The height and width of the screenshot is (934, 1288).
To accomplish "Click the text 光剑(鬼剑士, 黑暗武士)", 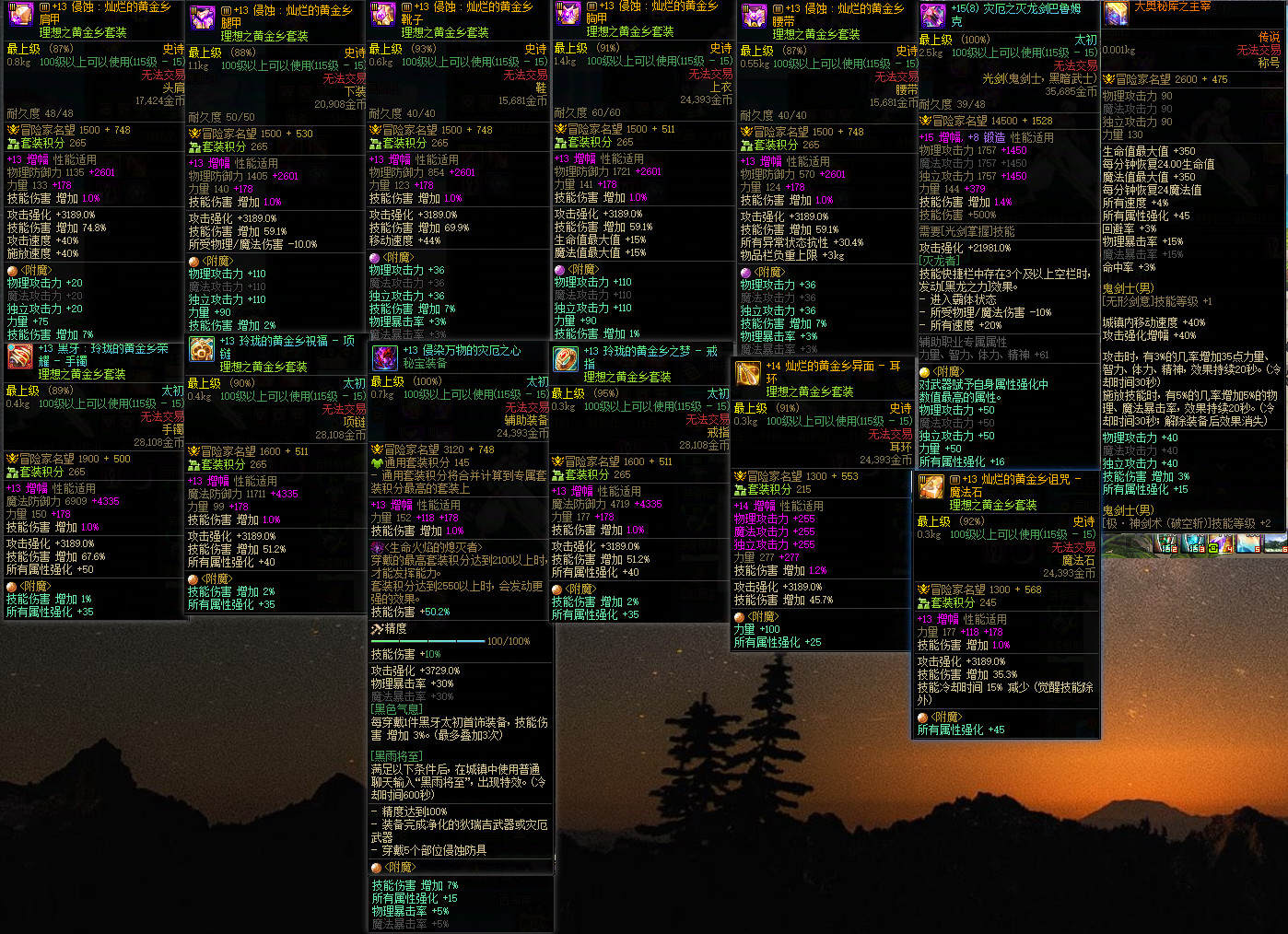I will click(x=1039, y=78).
